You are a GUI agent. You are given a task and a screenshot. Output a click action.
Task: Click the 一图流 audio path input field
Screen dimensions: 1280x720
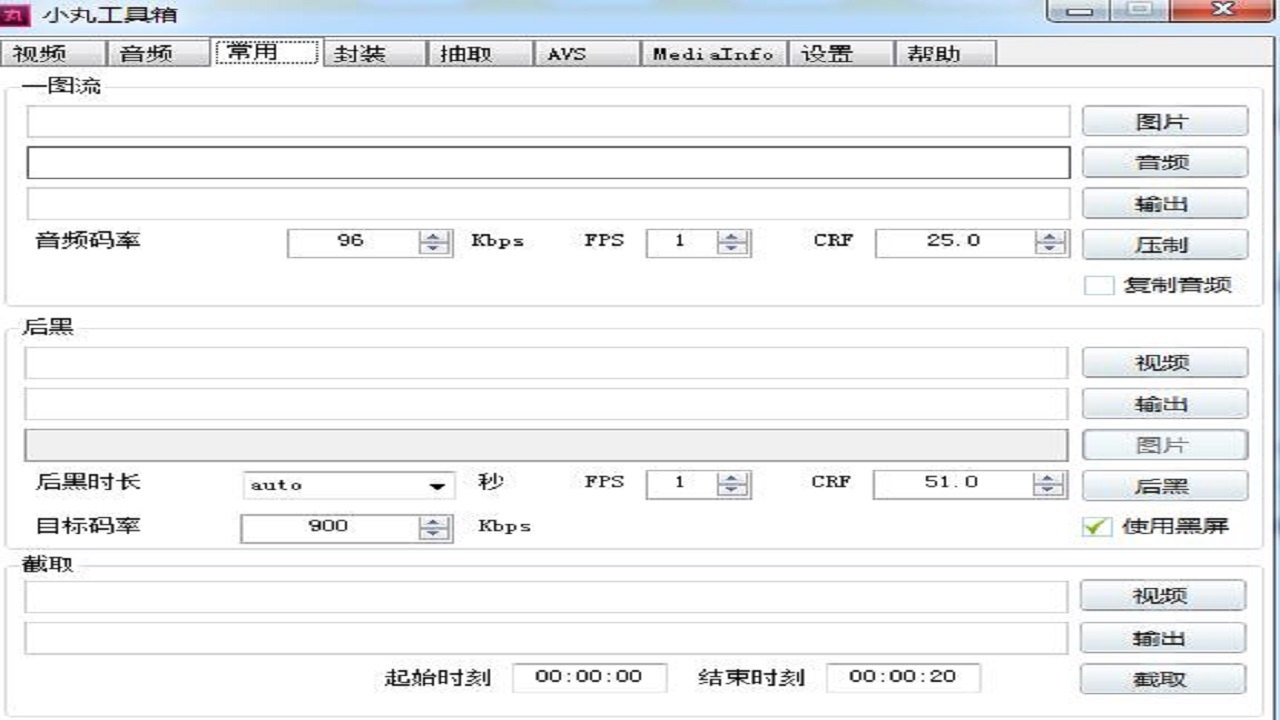click(548, 163)
